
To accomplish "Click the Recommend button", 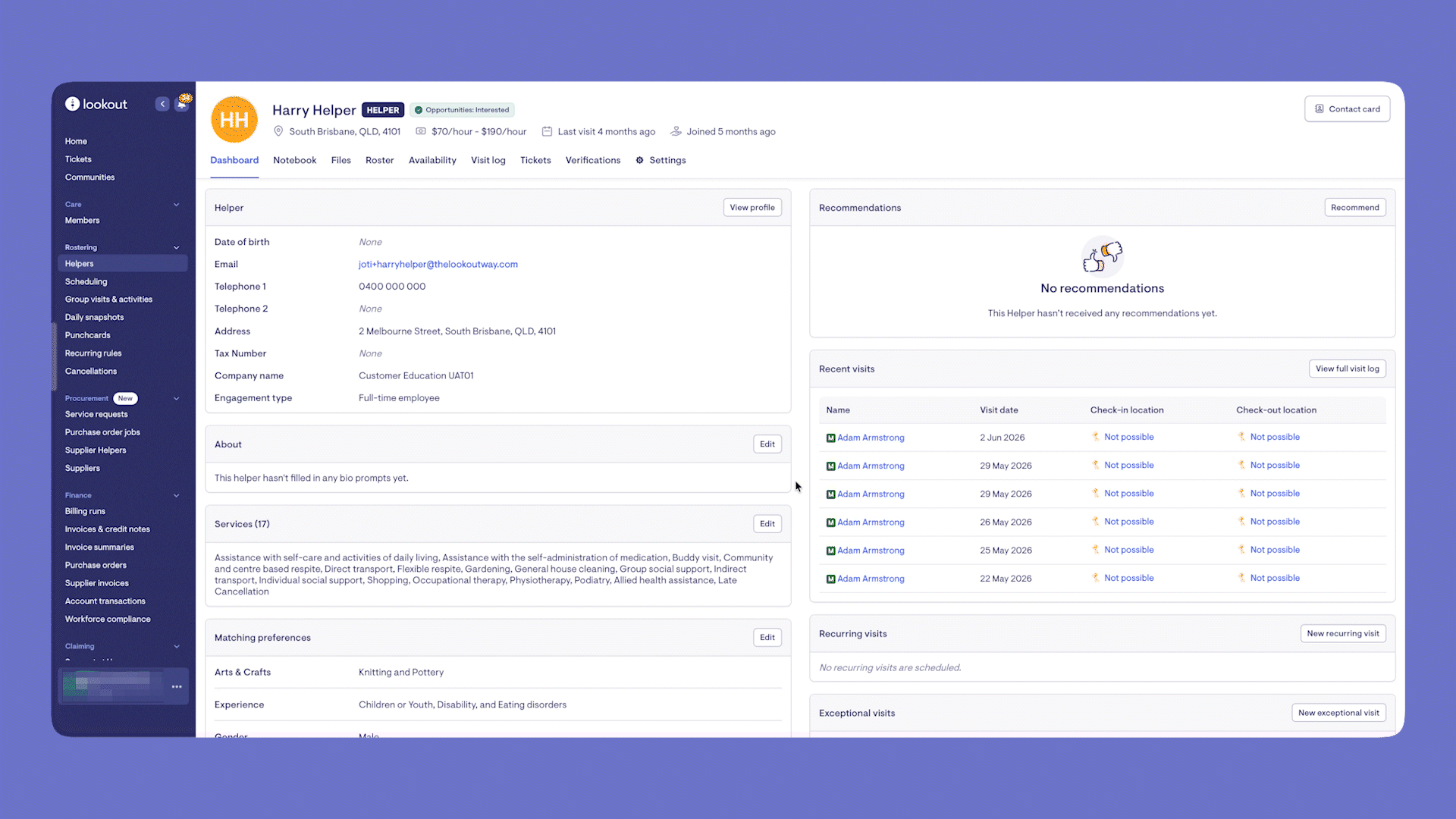I will (x=1354, y=208).
